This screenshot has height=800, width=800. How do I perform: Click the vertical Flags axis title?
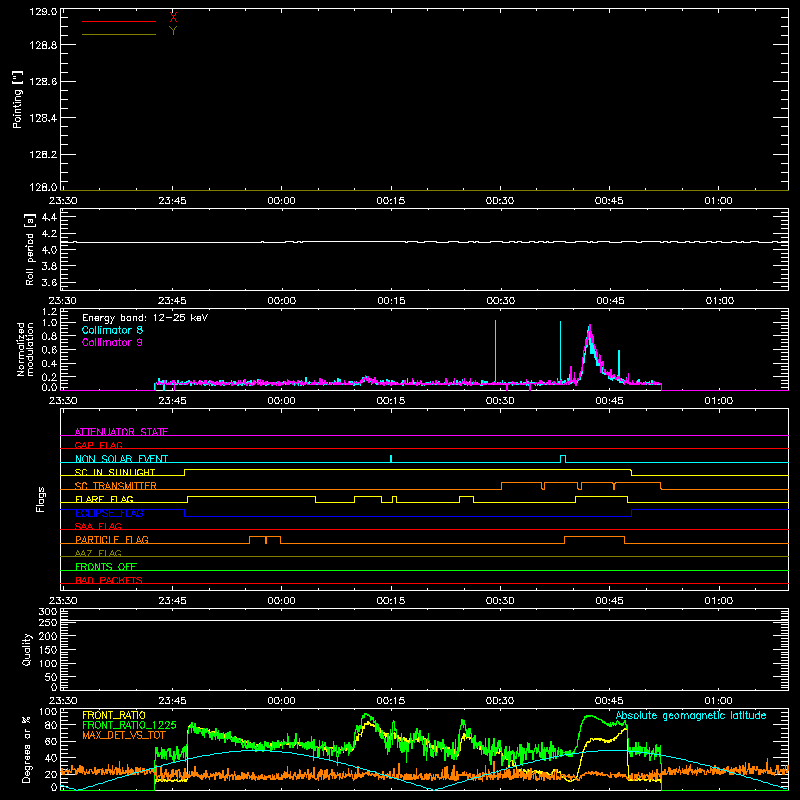point(41,499)
